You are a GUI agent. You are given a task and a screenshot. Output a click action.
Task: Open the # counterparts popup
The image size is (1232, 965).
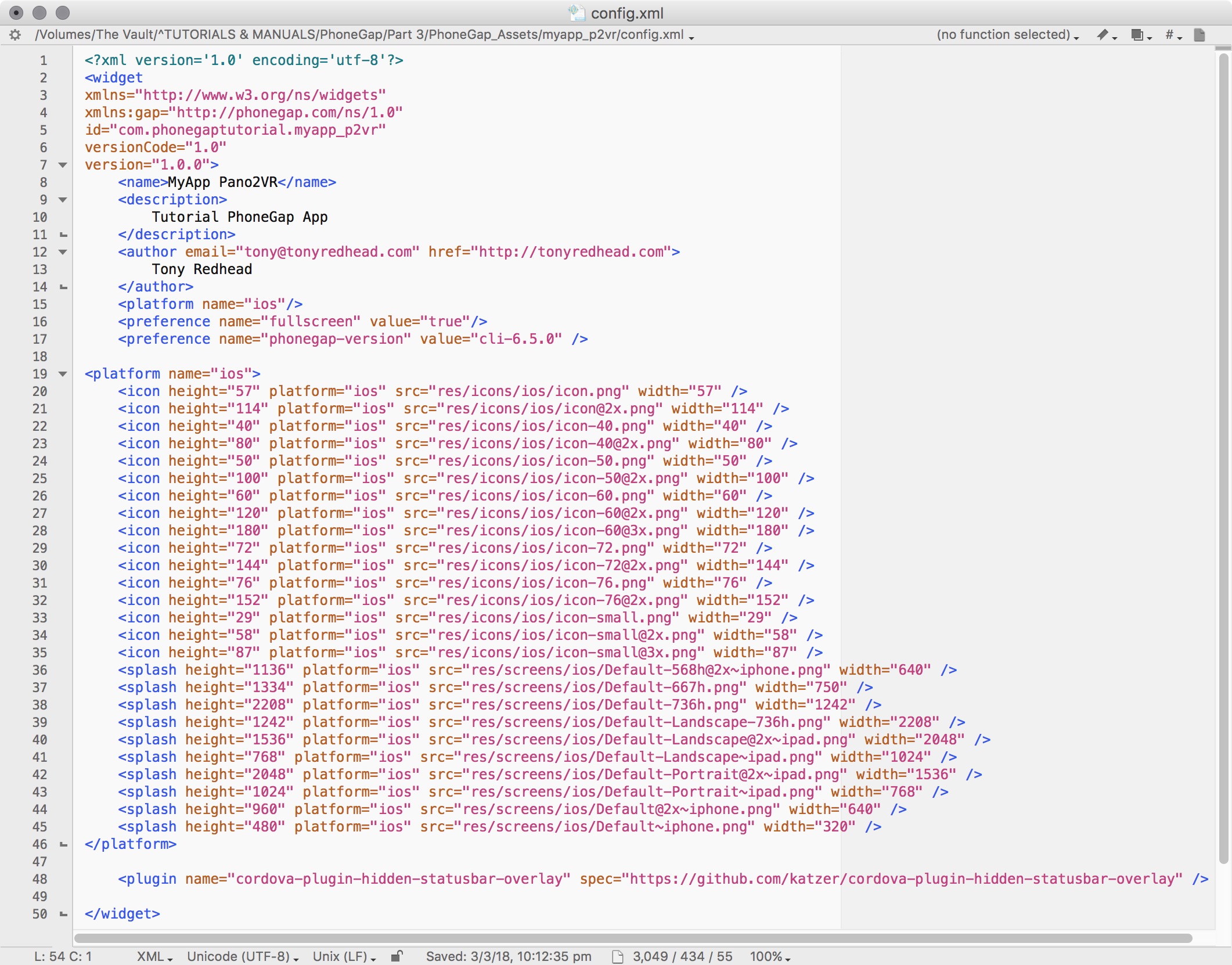tap(1173, 35)
